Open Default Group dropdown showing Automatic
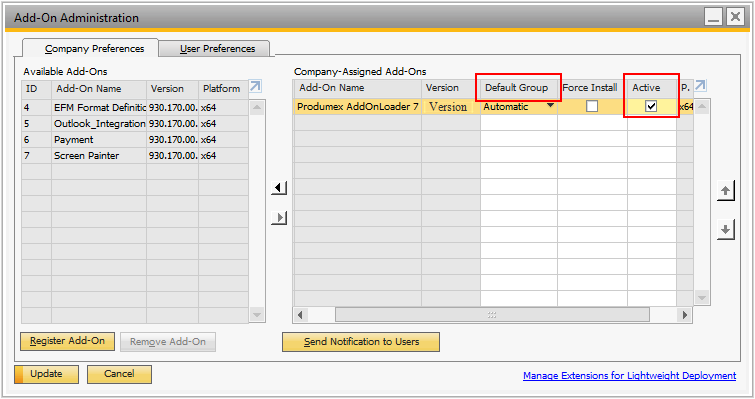Viewport: 755px width, 399px height. click(550, 105)
